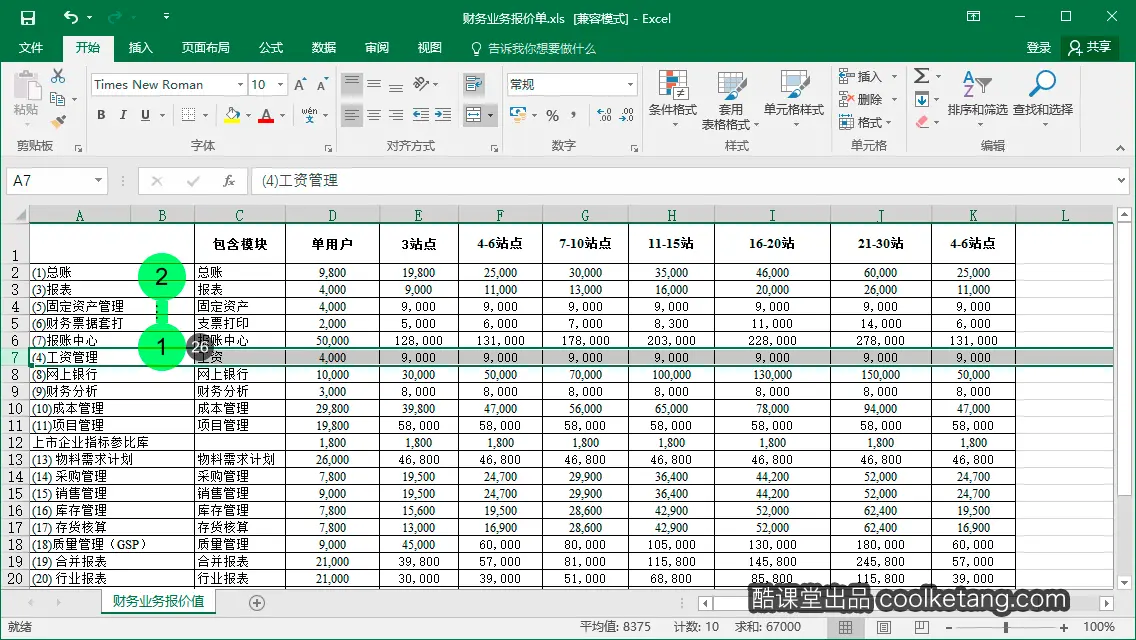The height and width of the screenshot is (640, 1136).
Task: Switch to the 插入 Insert tab
Action: 141,48
